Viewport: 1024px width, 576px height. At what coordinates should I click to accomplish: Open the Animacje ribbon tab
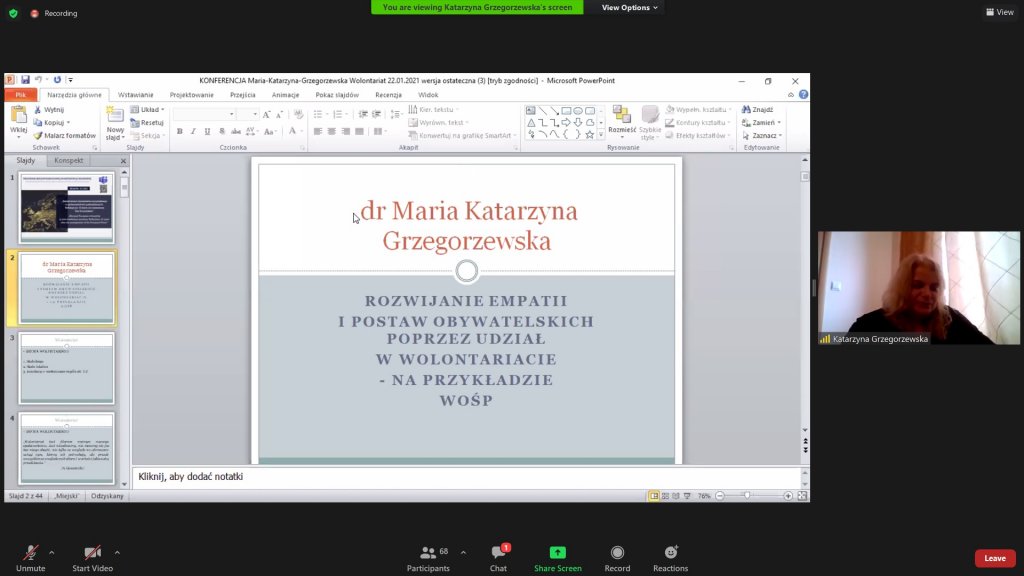tap(285, 95)
